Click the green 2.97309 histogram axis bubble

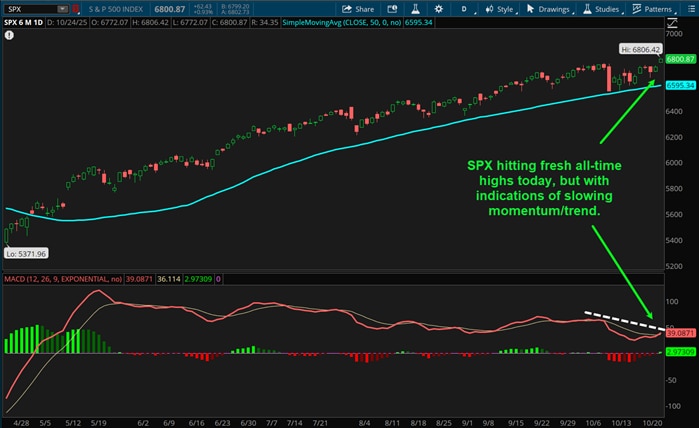680,352
